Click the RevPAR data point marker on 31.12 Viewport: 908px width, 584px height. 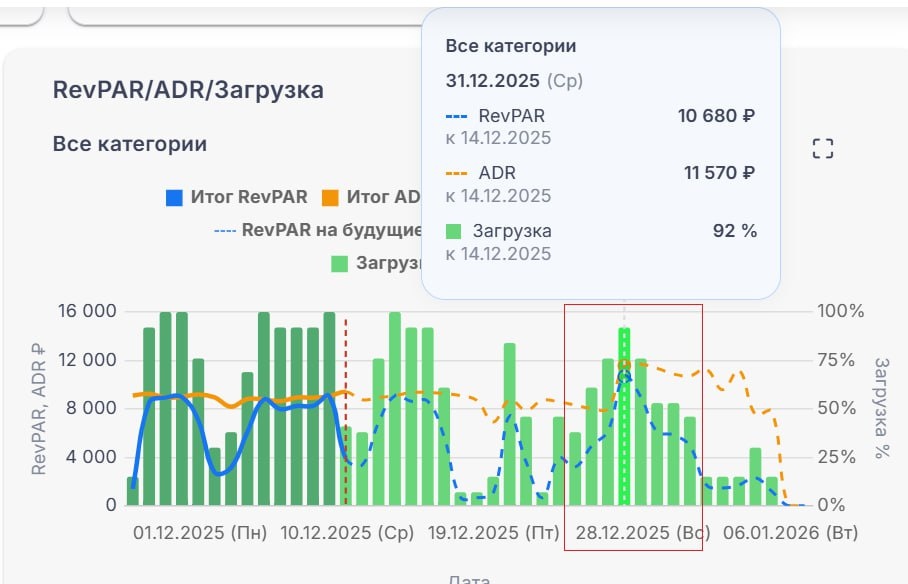(x=624, y=377)
